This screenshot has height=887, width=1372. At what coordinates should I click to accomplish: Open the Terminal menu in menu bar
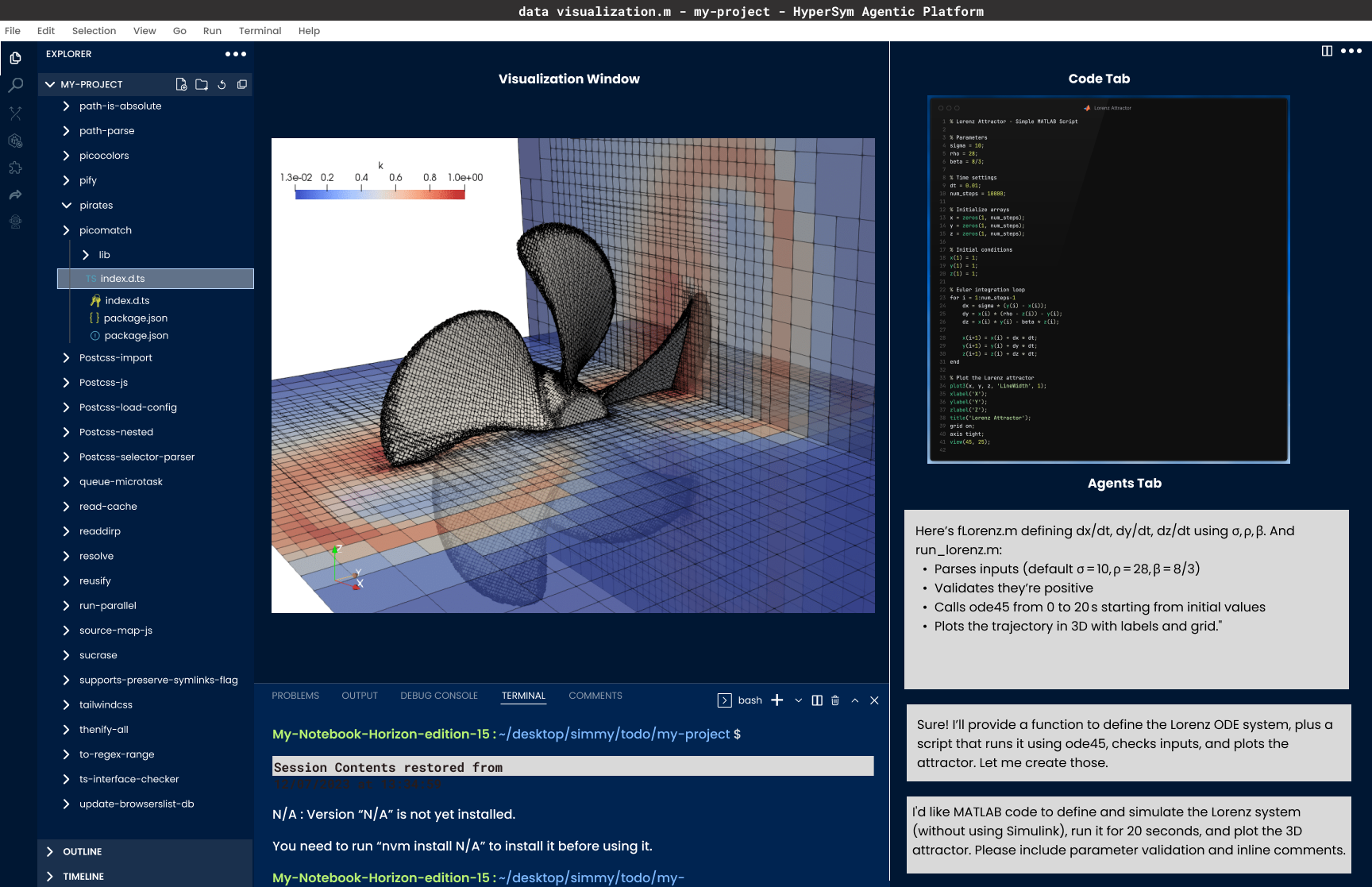tap(260, 31)
